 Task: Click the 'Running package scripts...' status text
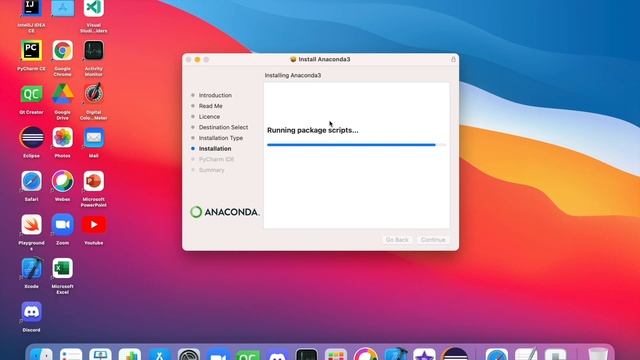313,130
